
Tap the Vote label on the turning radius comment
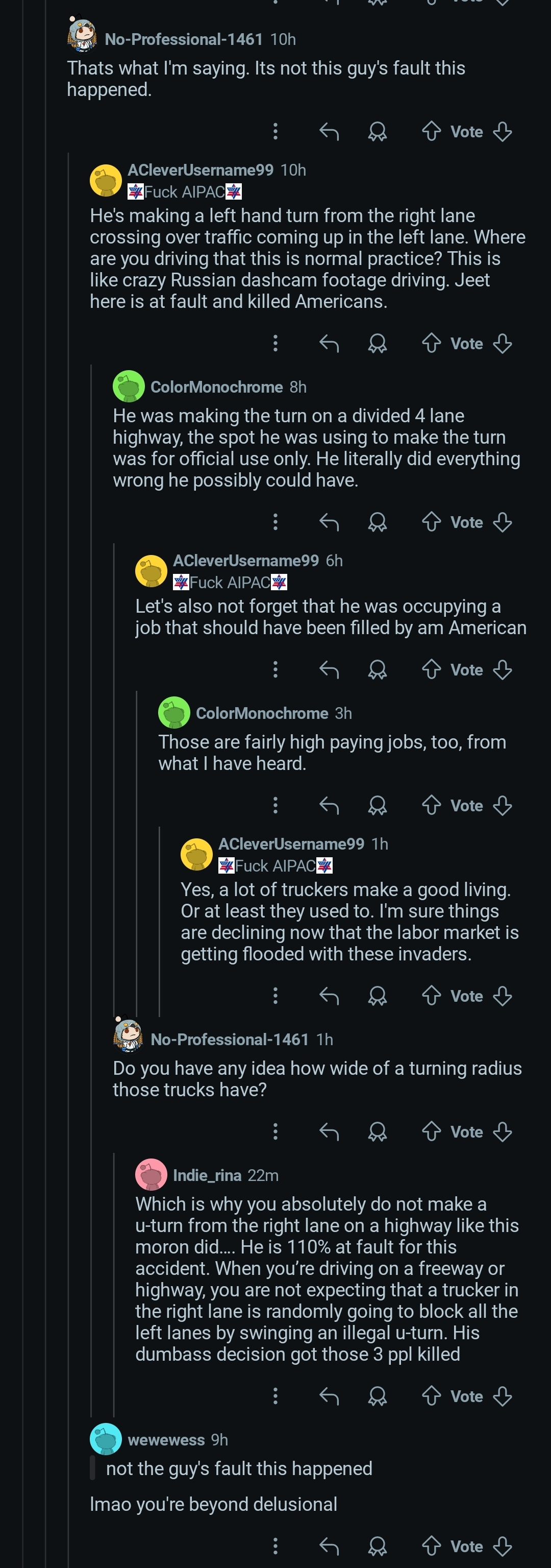click(x=466, y=1132)
